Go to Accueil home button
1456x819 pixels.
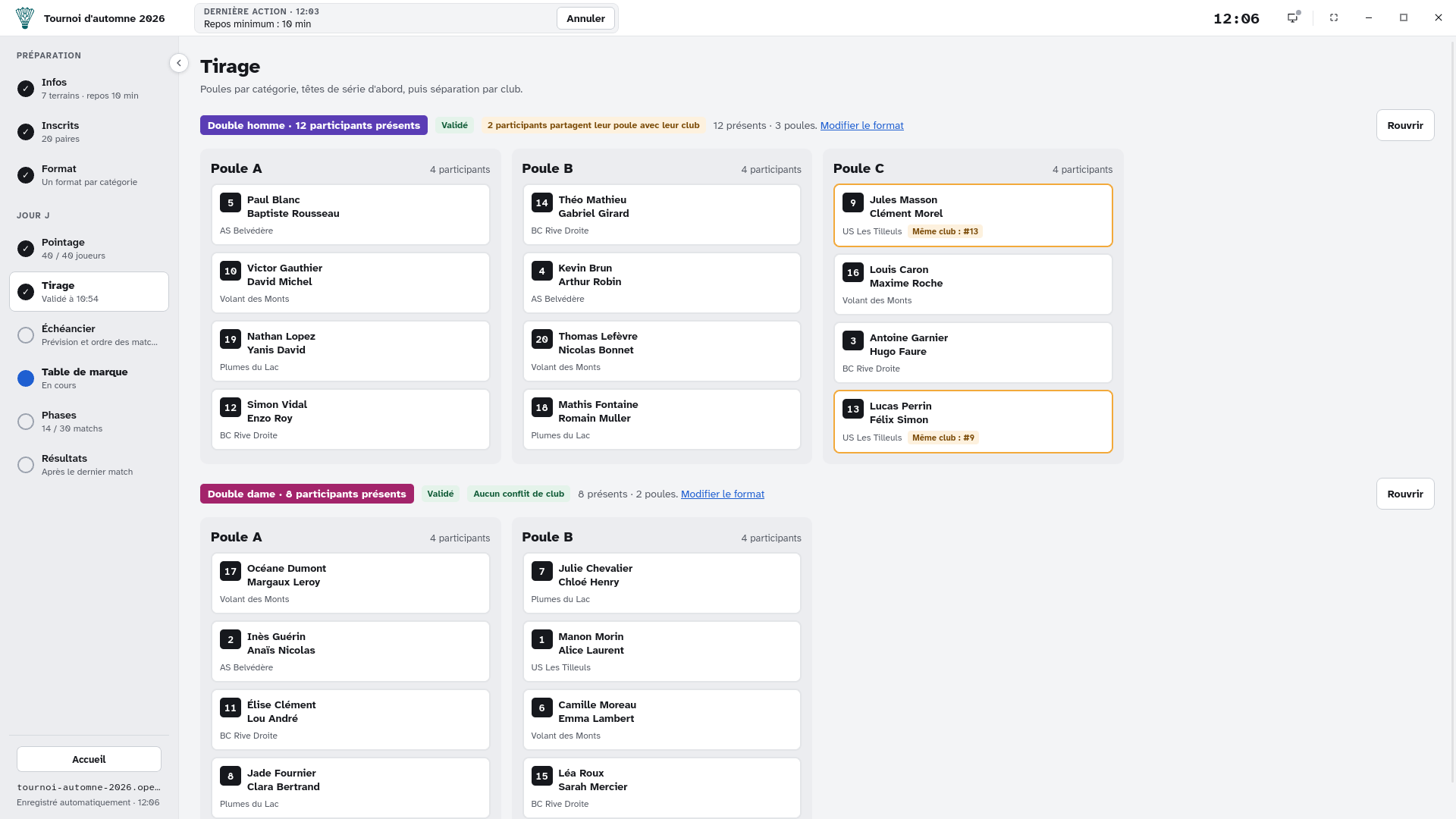click(89, 760)
